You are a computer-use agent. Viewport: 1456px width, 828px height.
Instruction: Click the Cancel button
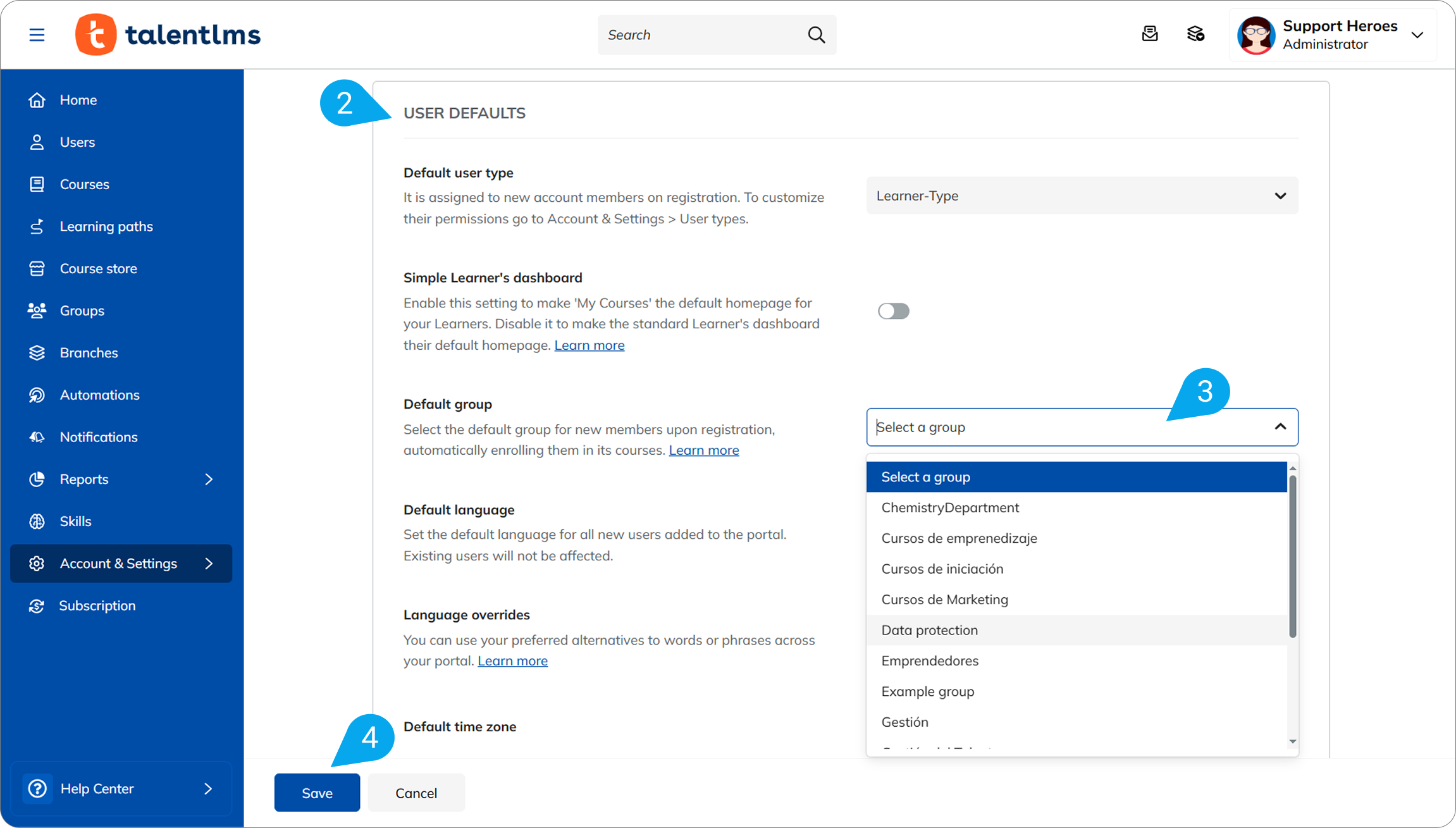click(416, 793)
